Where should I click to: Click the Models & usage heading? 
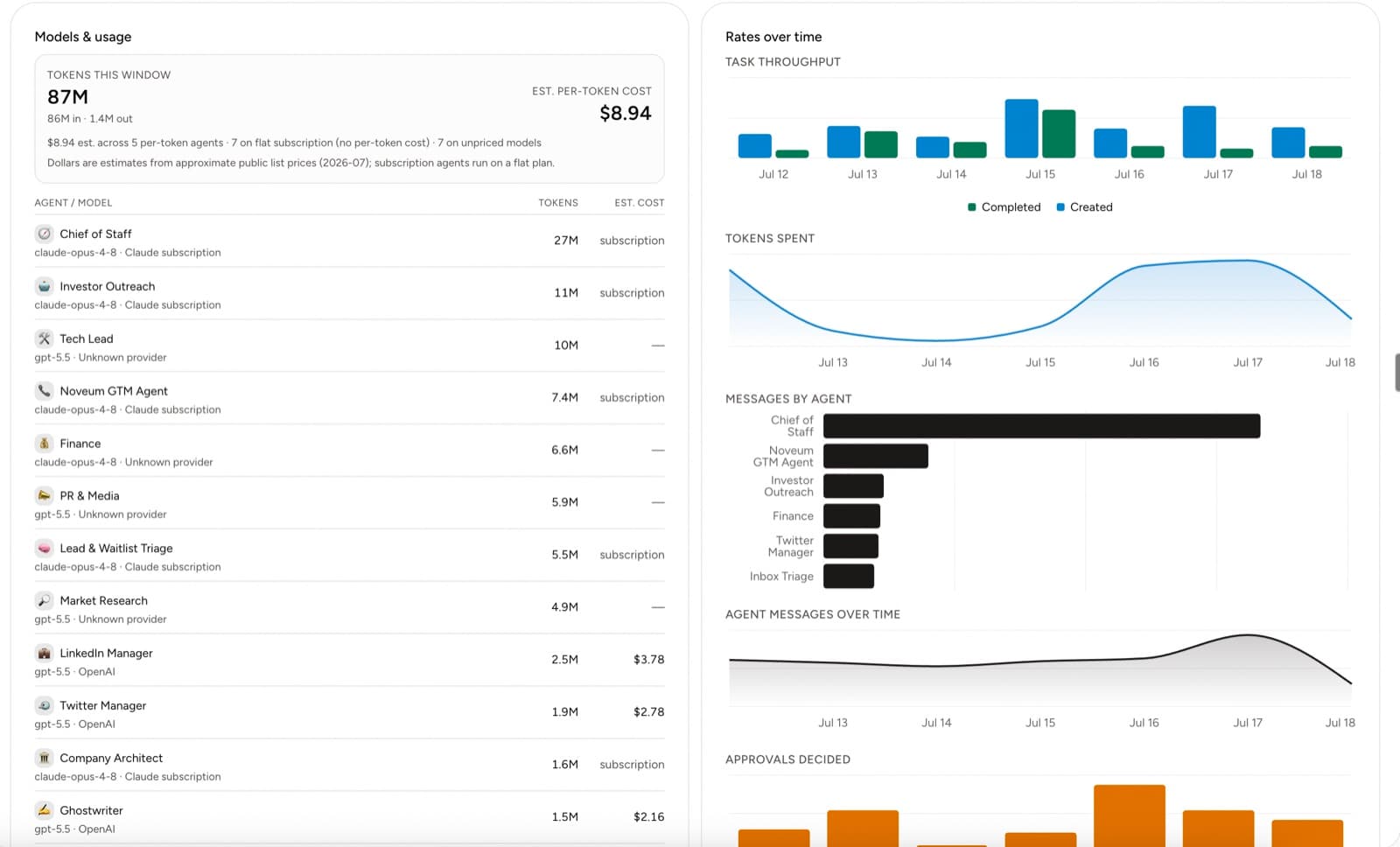click(83, 37)
